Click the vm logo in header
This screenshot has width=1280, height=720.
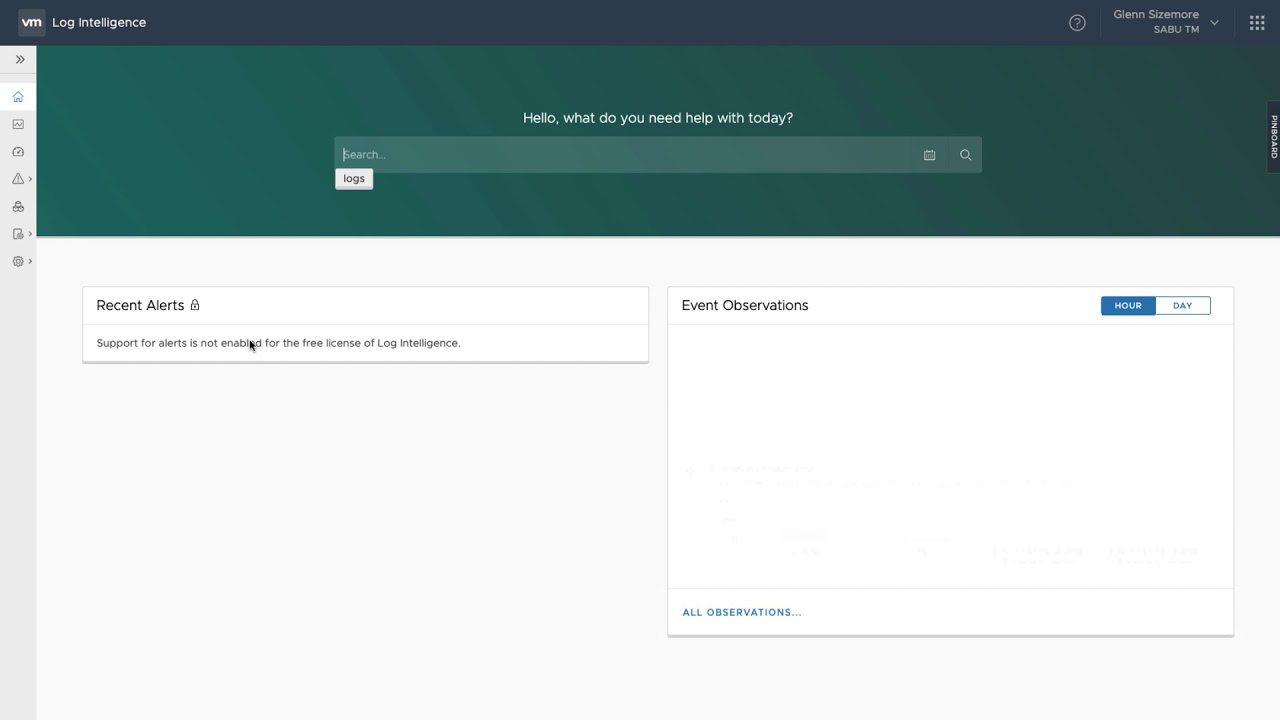[x=31, y=22]
